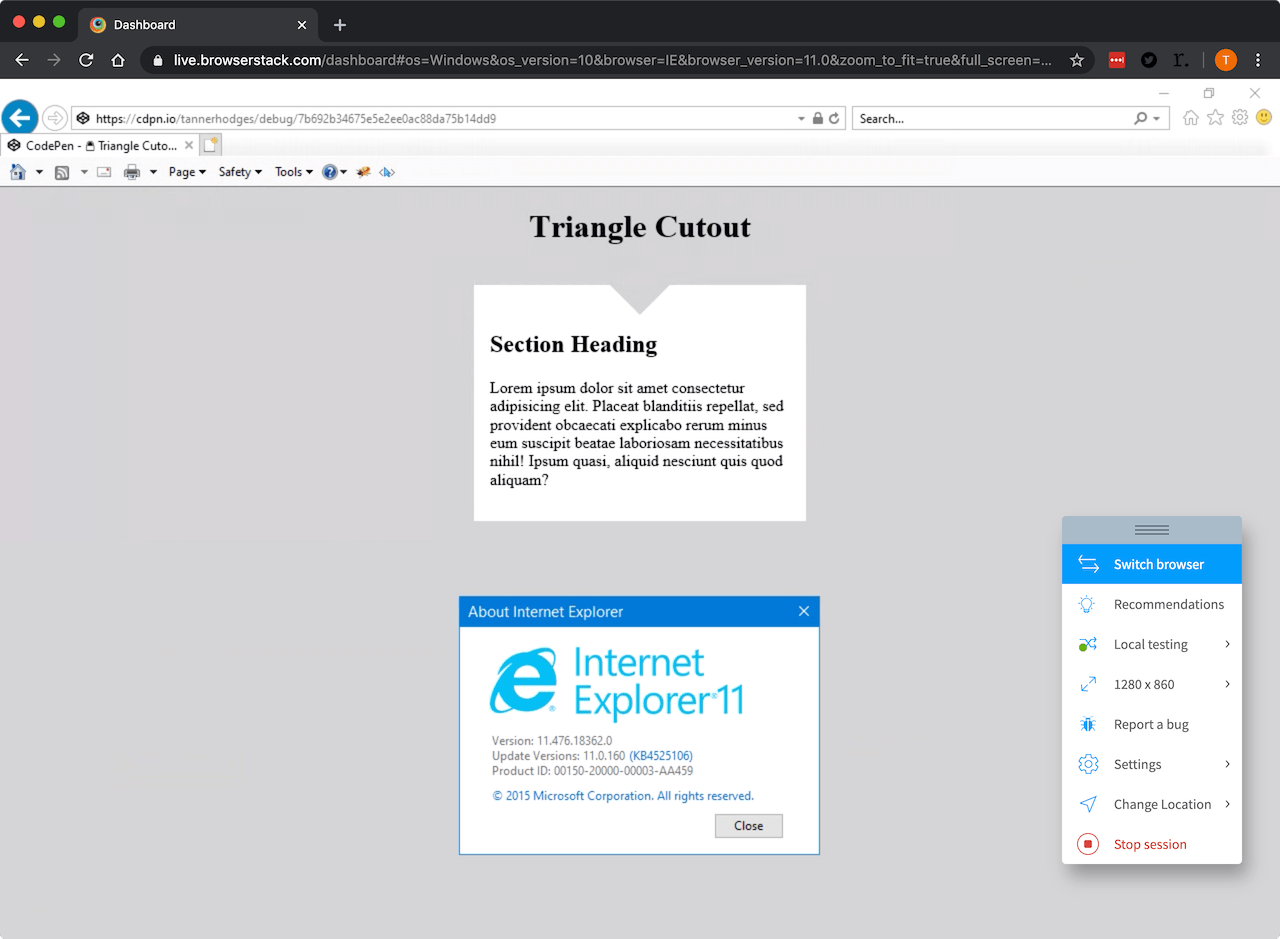Image resolution: width=1280 pixels, height=939 pixels.
Task: Click the smiley feedback icon
Action: point(1264,118)
